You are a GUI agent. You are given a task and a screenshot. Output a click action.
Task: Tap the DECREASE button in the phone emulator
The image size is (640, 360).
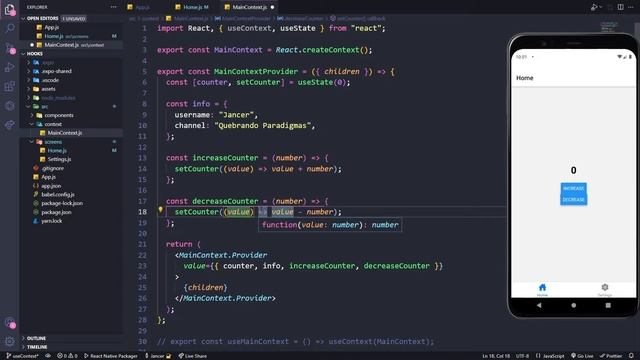573,200
